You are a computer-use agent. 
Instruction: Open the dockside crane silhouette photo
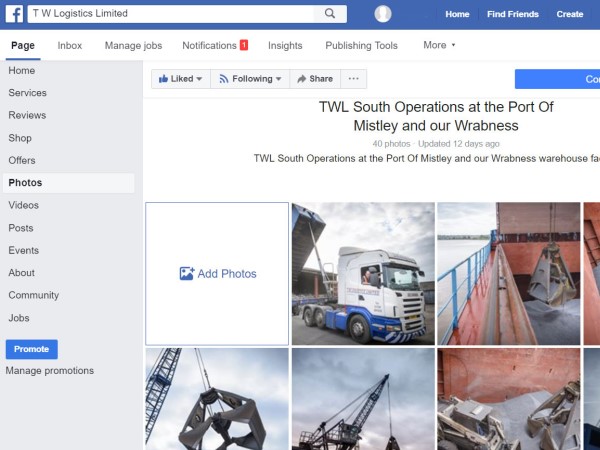[x=363, y=399]
